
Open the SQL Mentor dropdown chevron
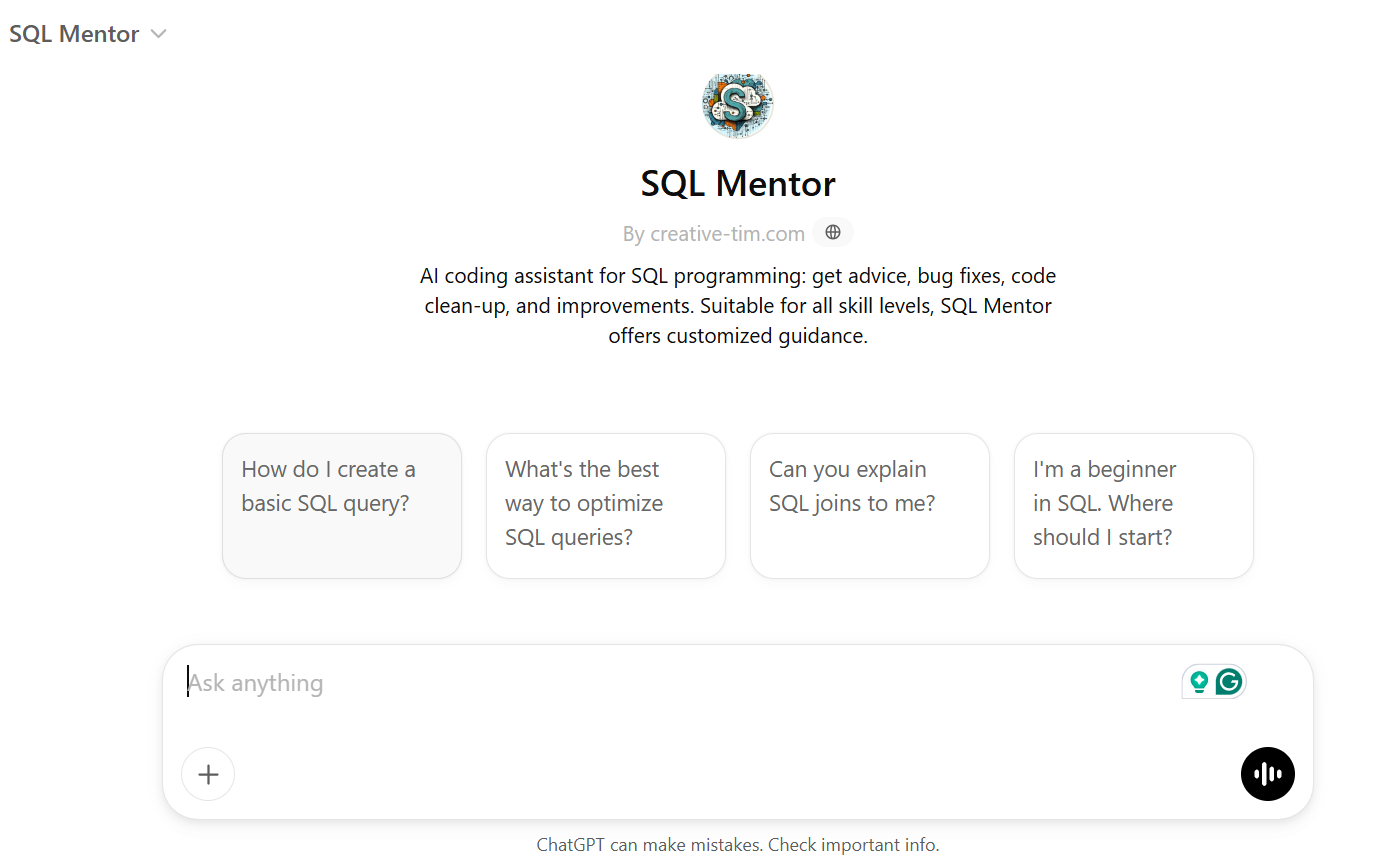tap(157, 34)
